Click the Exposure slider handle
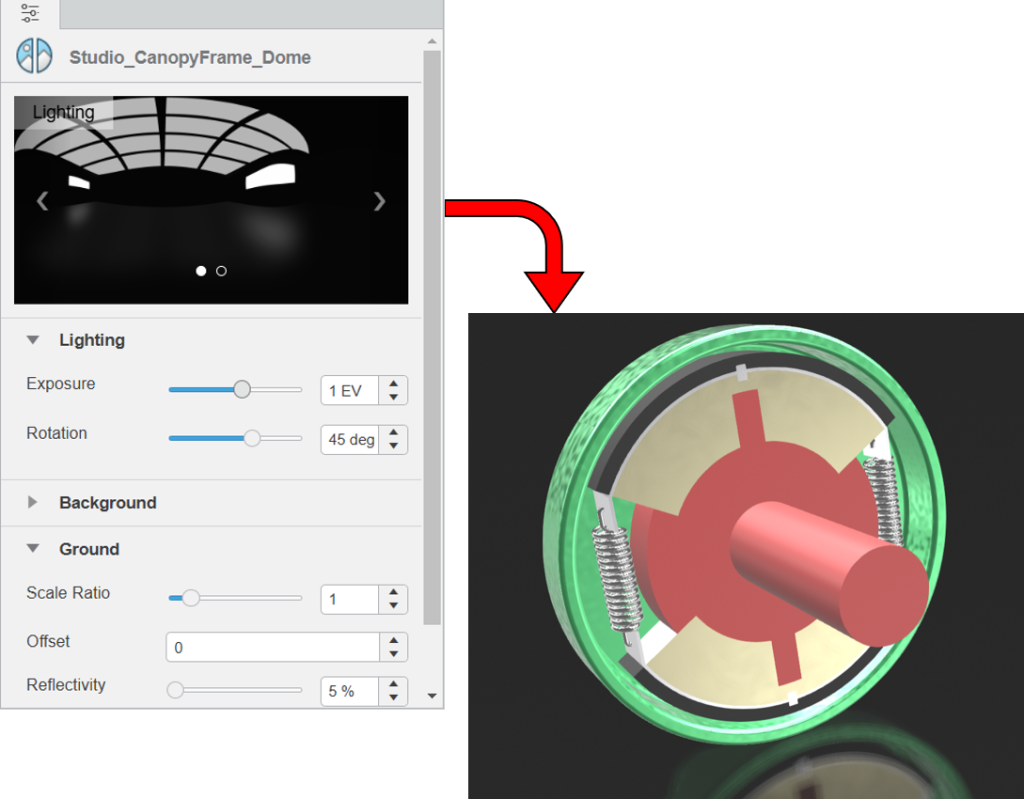Screen dimensions: 1024x799 pos(242,389)
